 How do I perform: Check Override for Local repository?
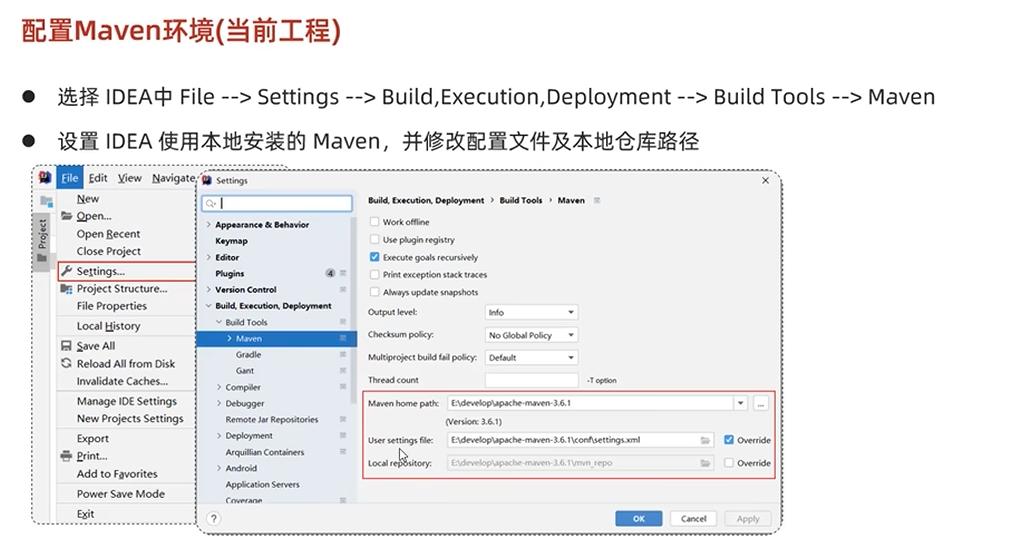pyautogui.click(x=729, y=463)
